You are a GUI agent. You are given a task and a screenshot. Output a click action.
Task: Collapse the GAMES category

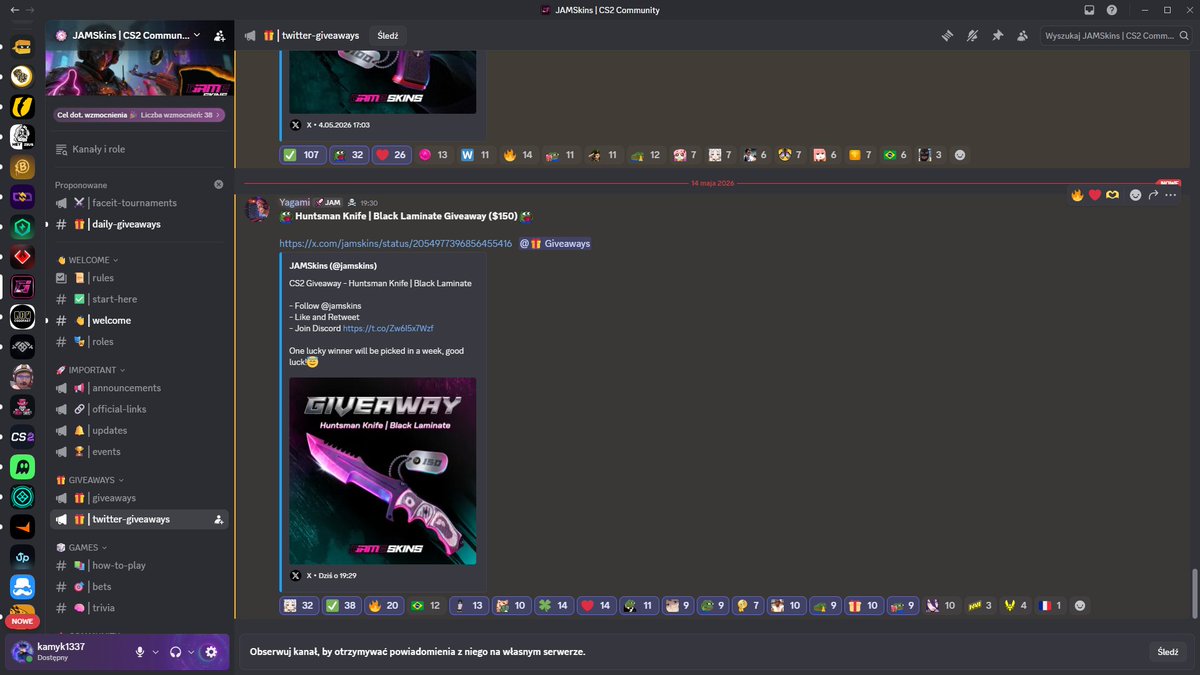pos(82,548)
